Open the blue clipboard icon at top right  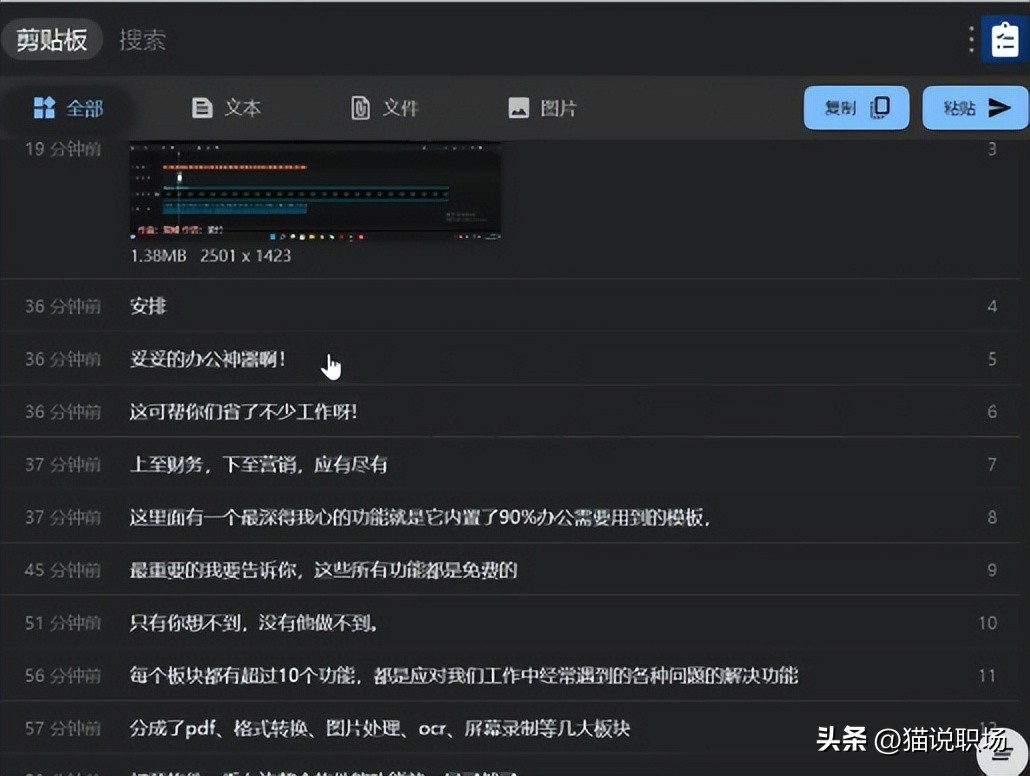(x=1003, y=39)
